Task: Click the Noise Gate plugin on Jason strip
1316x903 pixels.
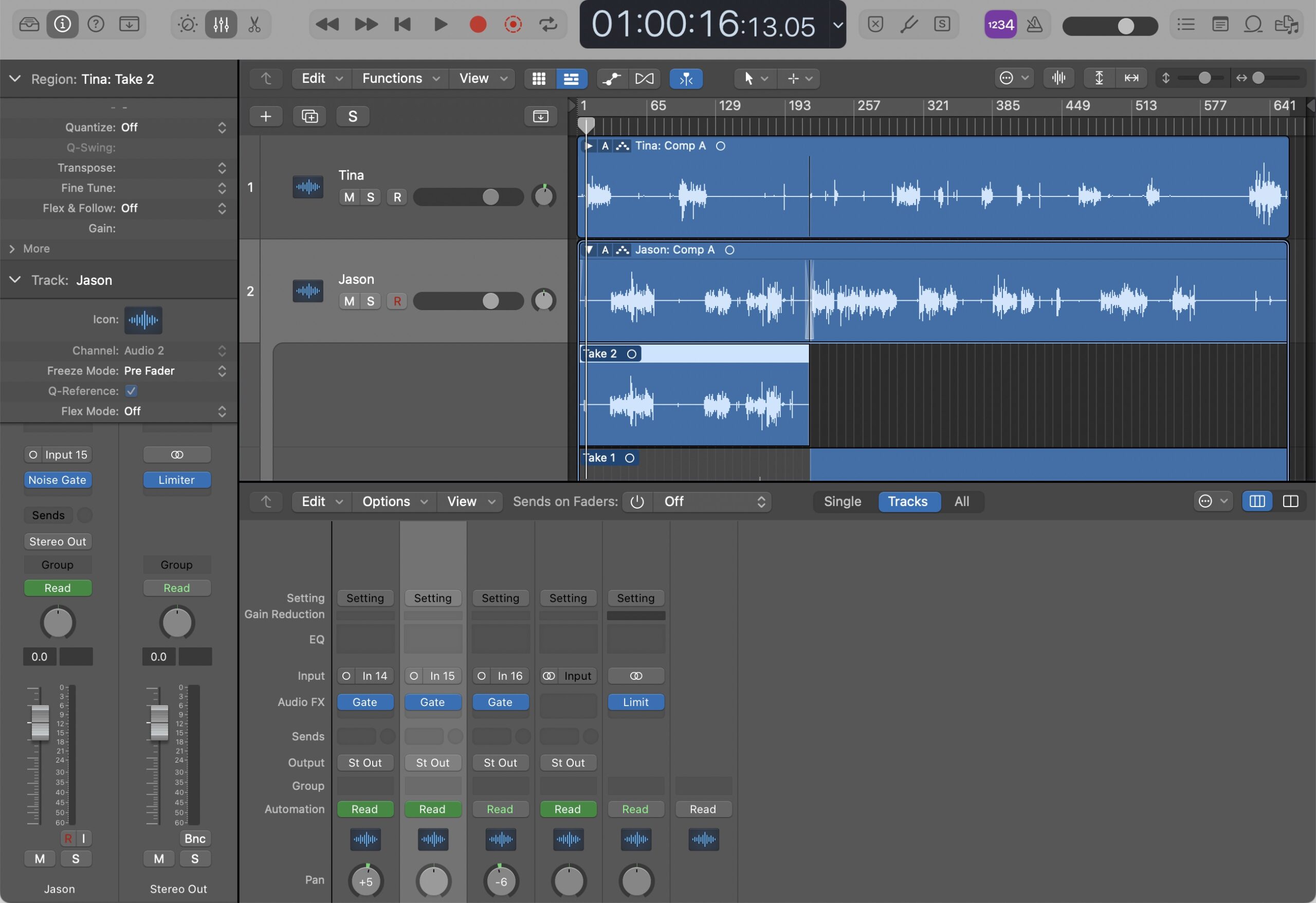Action: pyautogui.click(x=57, y=480)
